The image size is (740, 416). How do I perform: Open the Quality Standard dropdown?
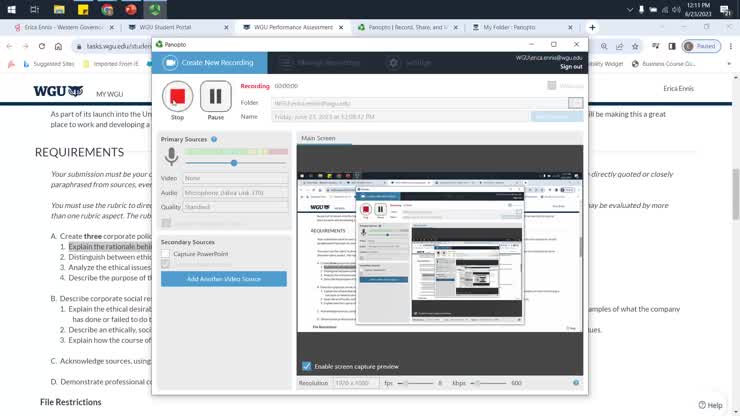click(235, 207)
